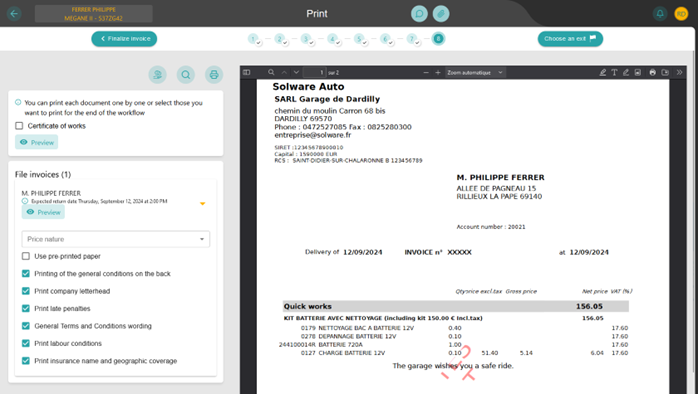Click Choose an exit button
The width and height of the screenshot is (698, 394).
[x=570, y=39]
